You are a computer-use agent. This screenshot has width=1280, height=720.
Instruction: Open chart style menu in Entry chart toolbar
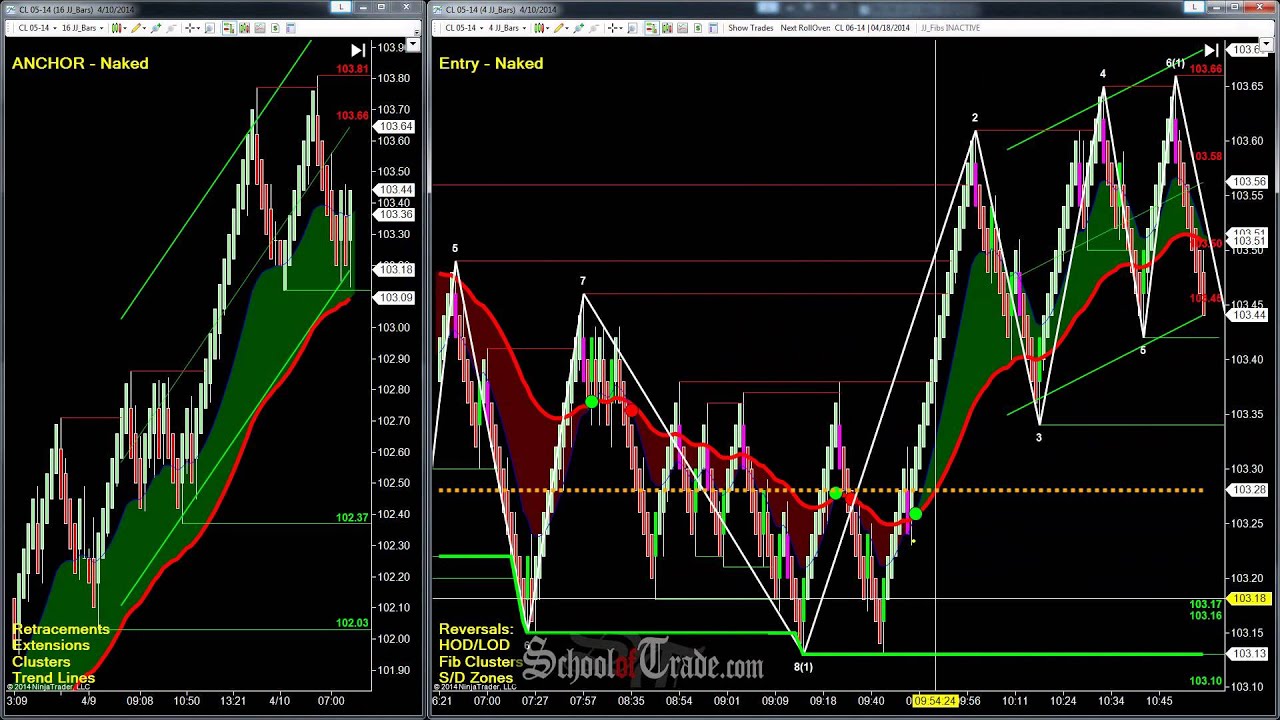pos(541,28)
